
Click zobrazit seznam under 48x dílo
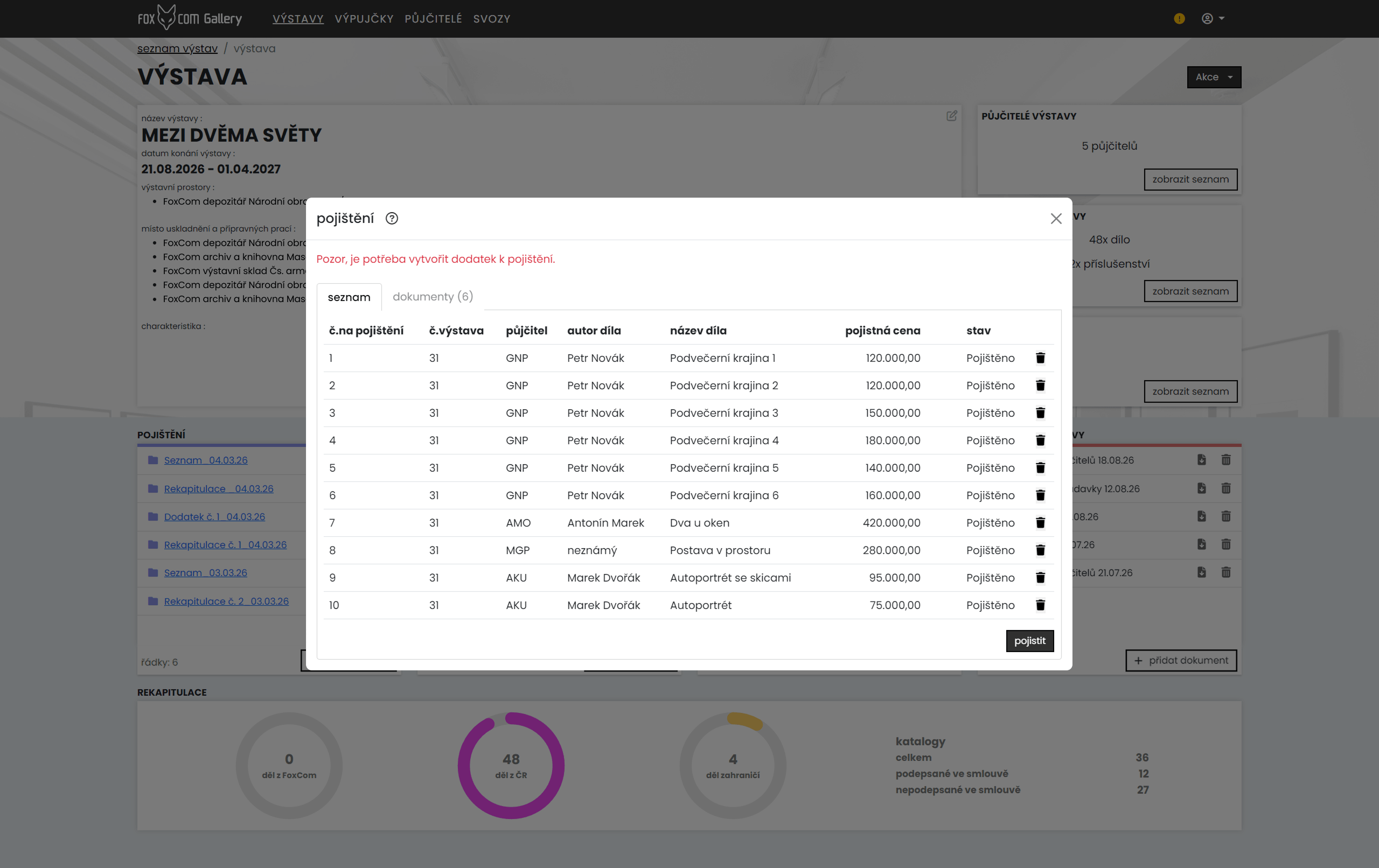[x=1190, y=291]
